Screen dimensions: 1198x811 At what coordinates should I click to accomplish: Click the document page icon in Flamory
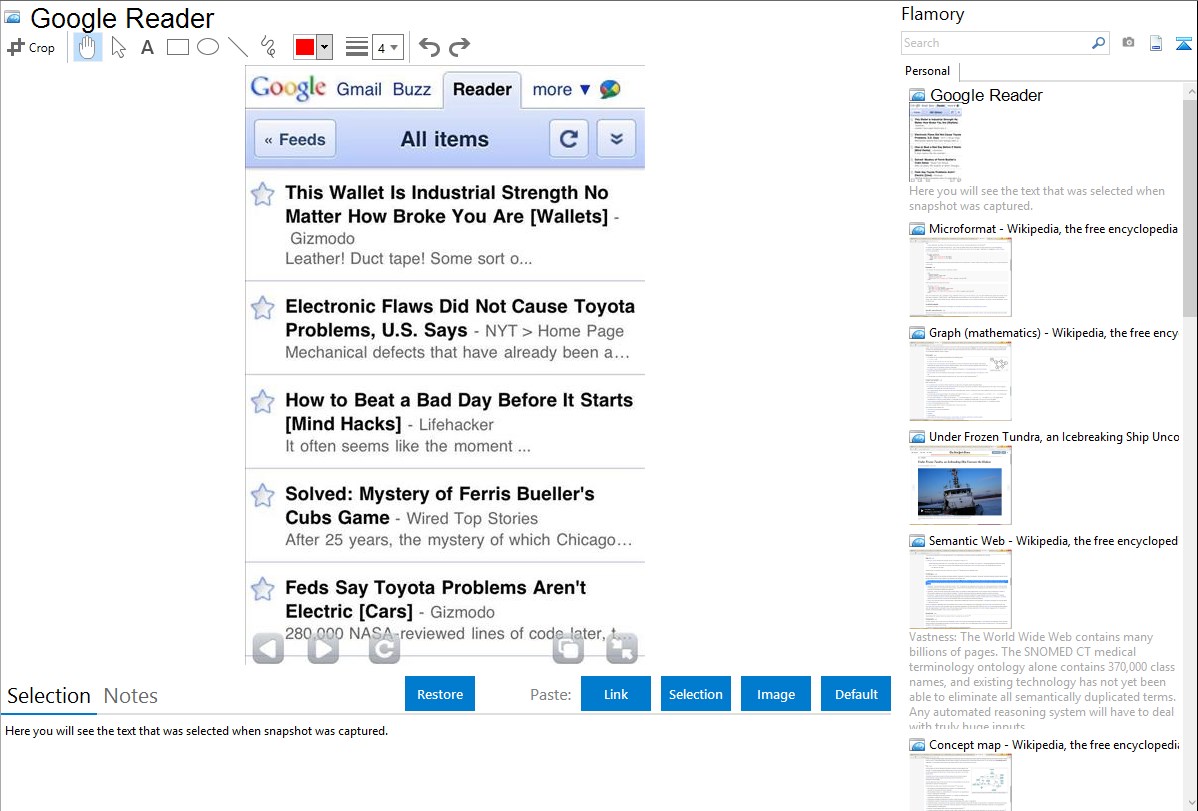[x=1156, y=43]
